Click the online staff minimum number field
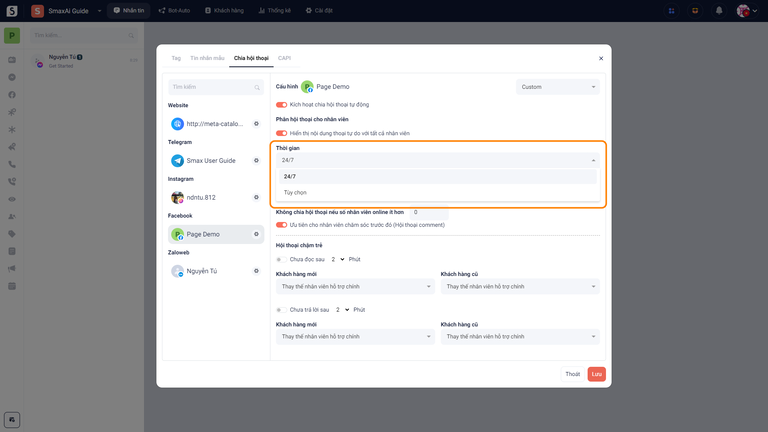 click(427, 212)
